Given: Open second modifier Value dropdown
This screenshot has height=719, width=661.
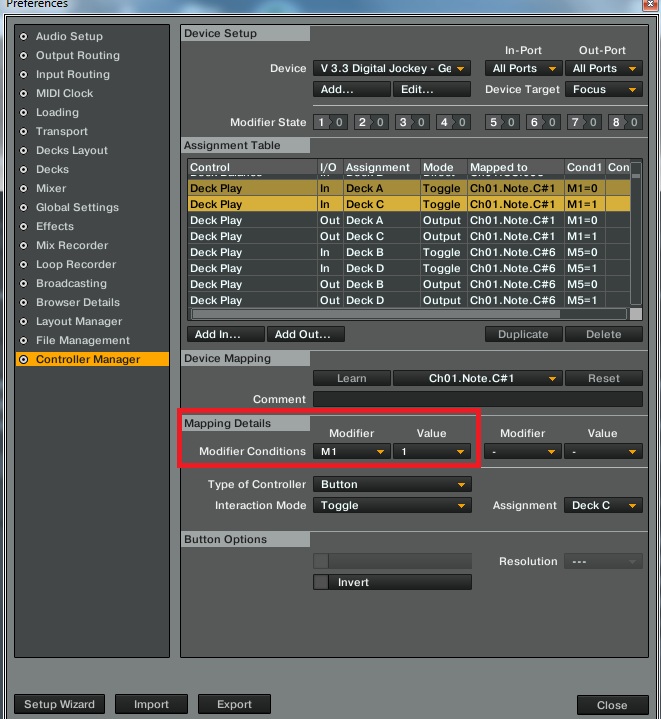Looking at the screenshot, I should coord(604,452).
